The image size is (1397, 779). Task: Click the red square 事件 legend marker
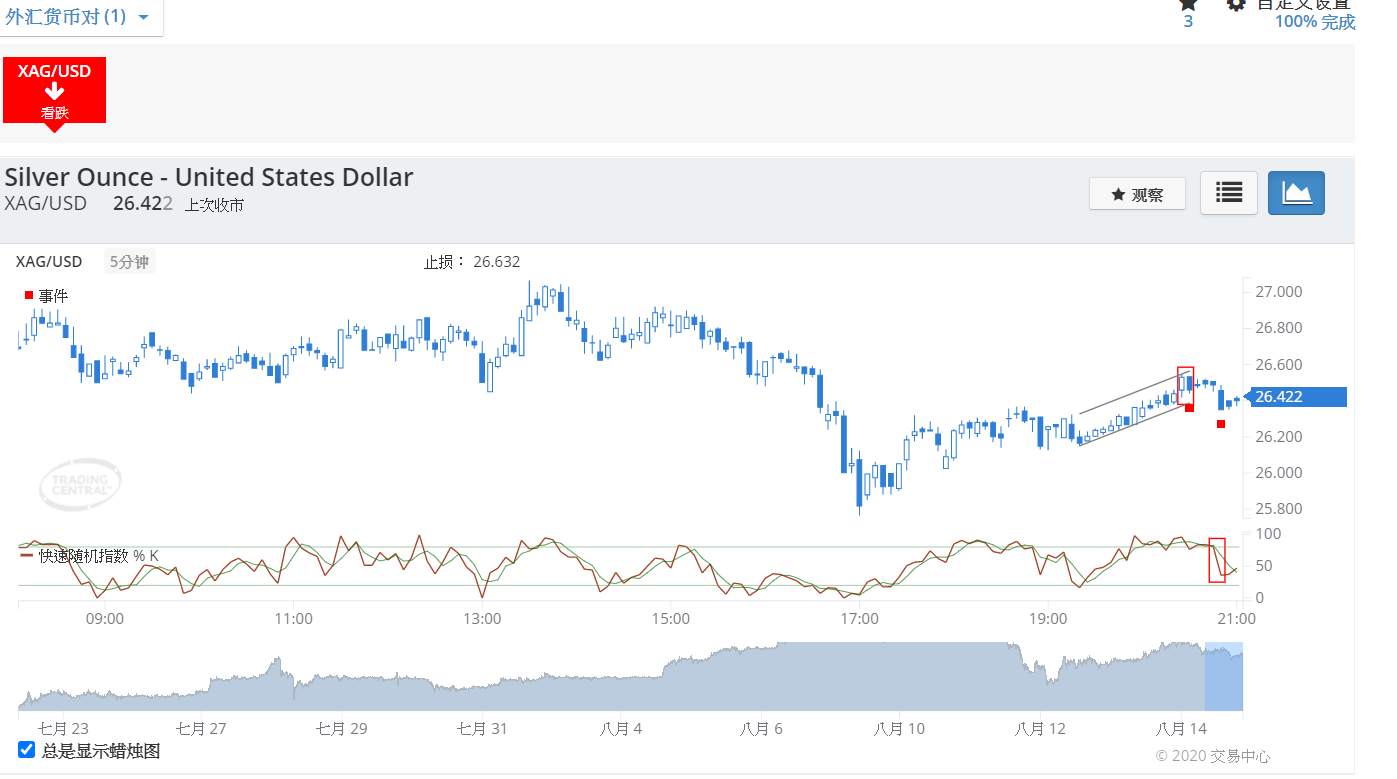[28, 295]
